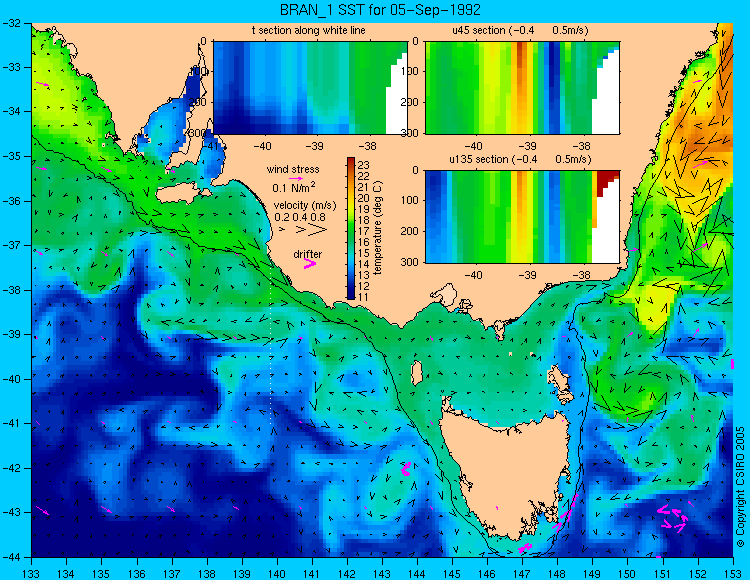
Task: Click longitude axis label 139
Action: click(242, 574)
